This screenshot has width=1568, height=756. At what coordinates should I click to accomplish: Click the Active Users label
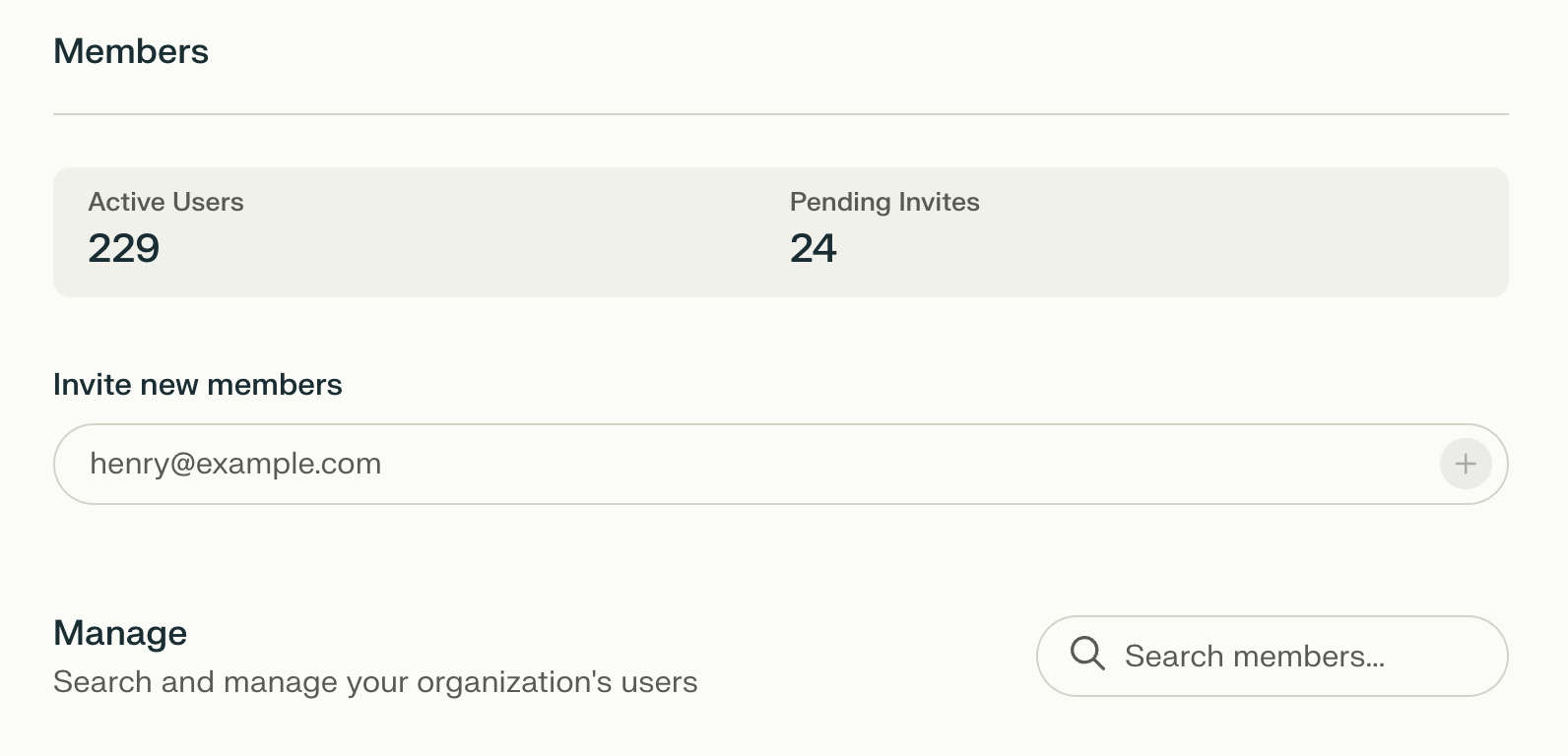[165, 202]
